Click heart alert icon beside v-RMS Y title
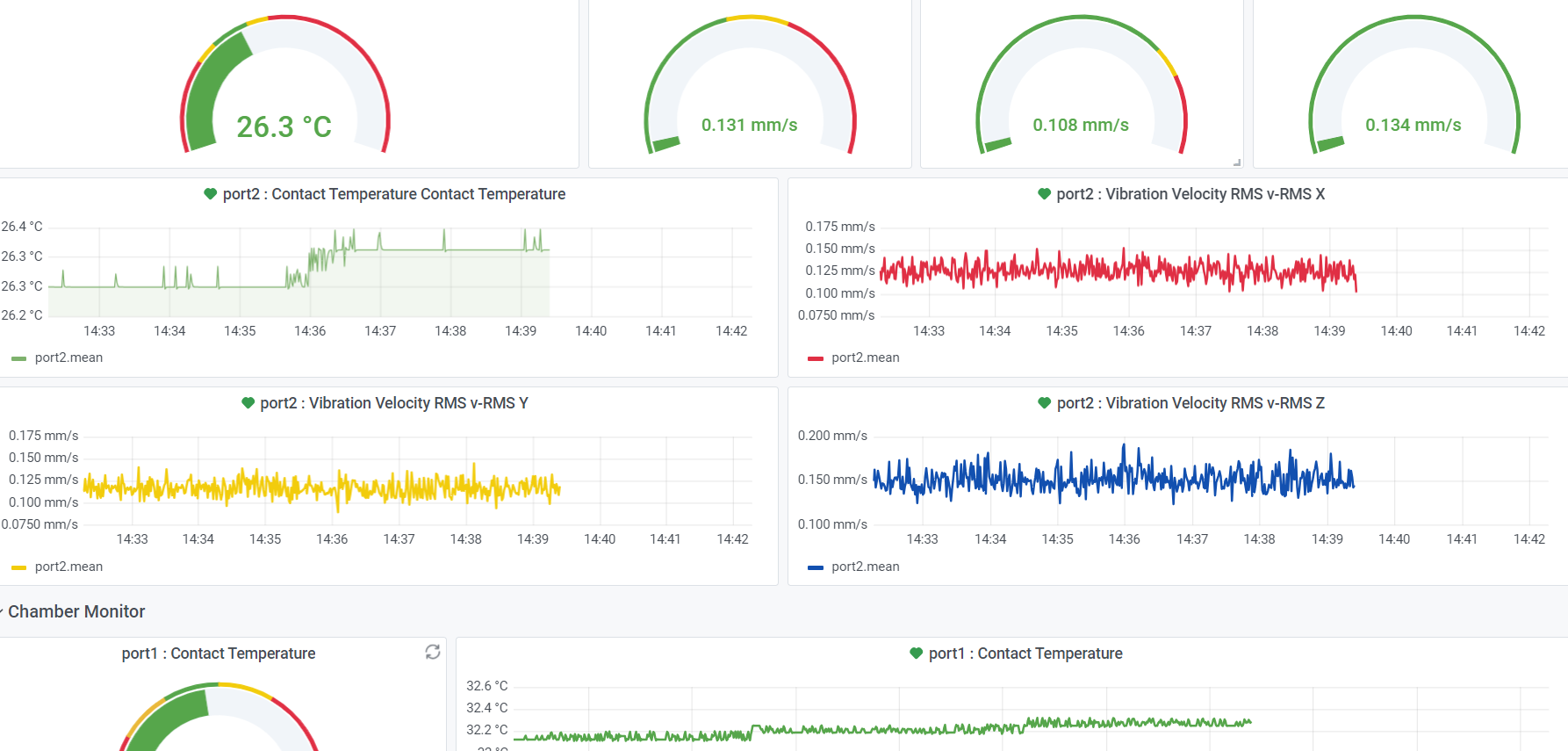1568x751 pixels. pyautogui.click(x=248, y=403)
